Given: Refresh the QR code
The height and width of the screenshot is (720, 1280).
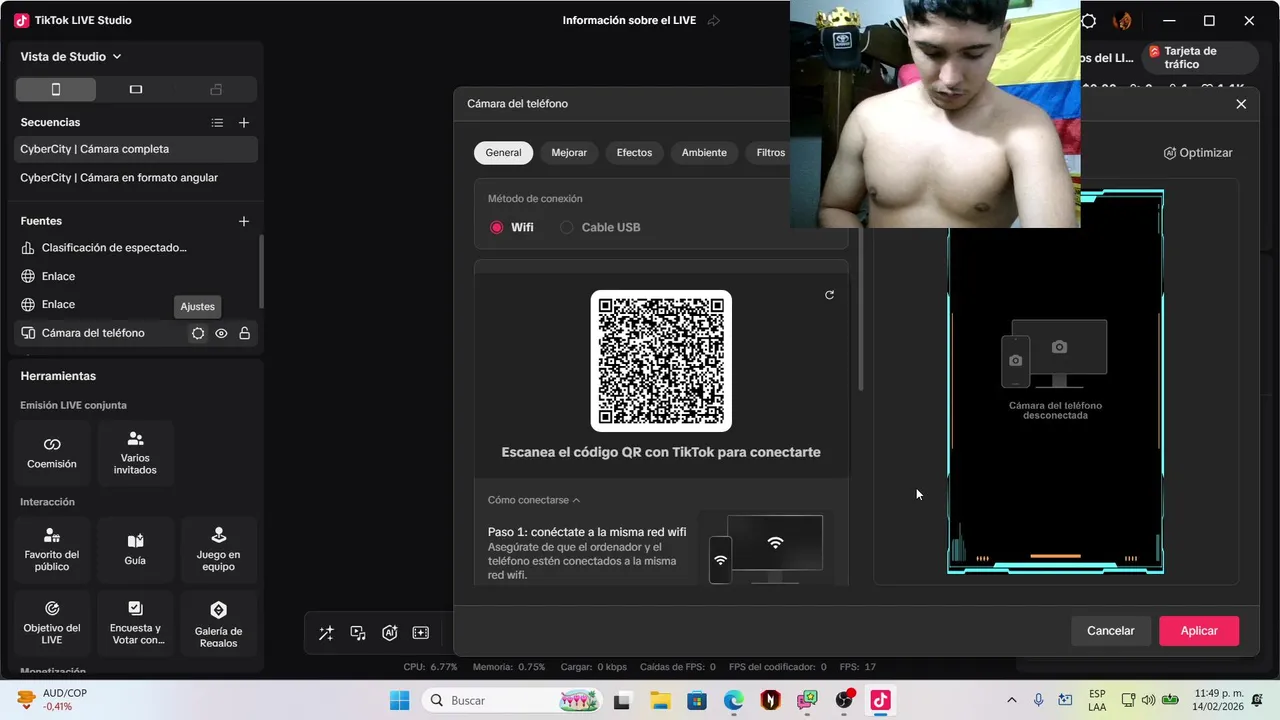Looking at the screenshot, I should (x=829, y=295).
